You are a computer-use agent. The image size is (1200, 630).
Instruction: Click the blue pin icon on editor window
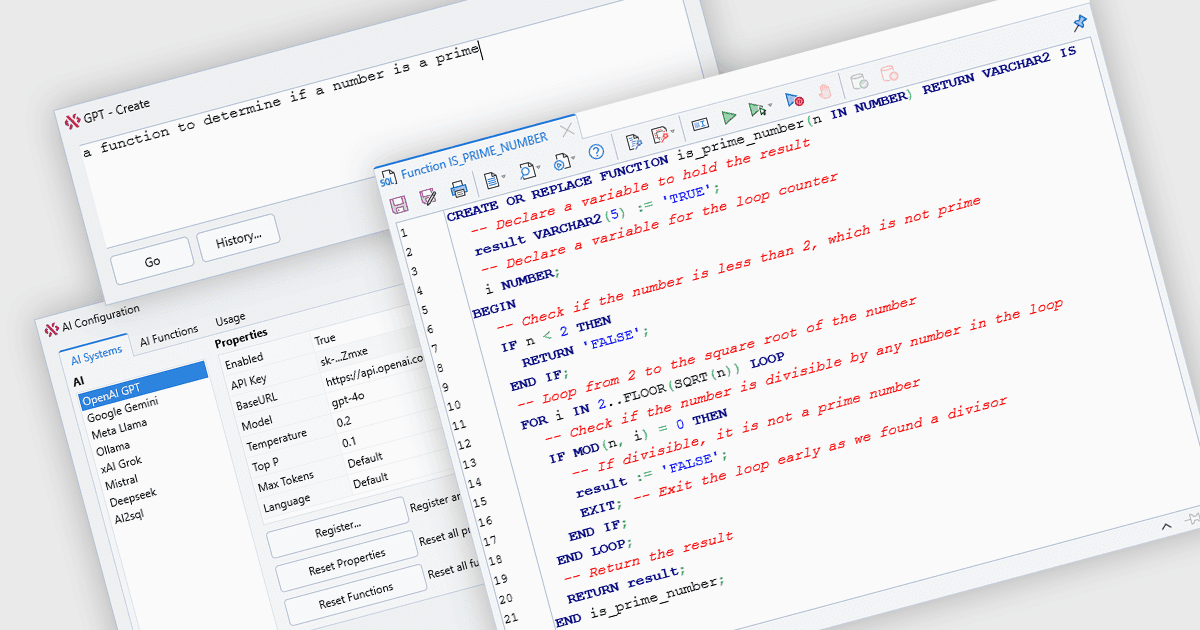coord(1079,23)
